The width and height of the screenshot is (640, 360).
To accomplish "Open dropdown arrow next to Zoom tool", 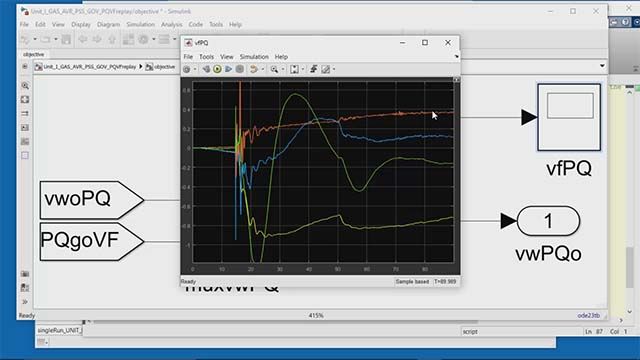I will click(x=283, y=69).
